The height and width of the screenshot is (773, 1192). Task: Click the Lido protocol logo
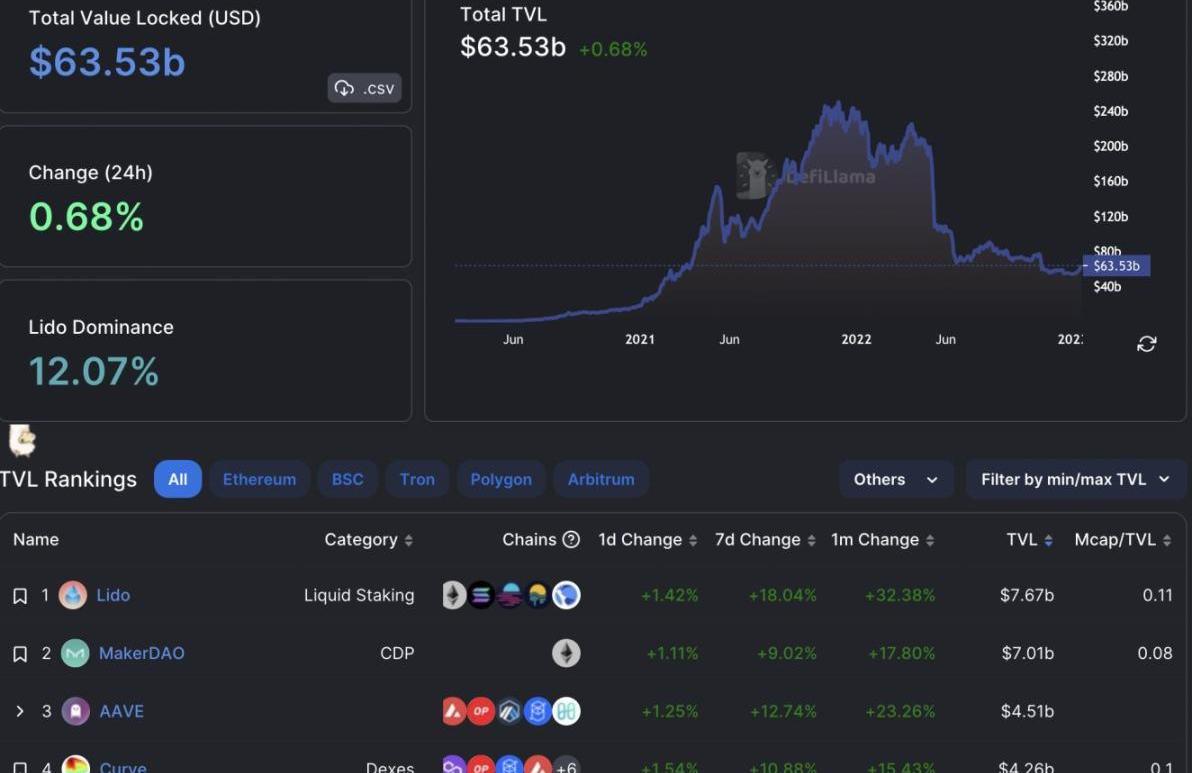(73, 596)
